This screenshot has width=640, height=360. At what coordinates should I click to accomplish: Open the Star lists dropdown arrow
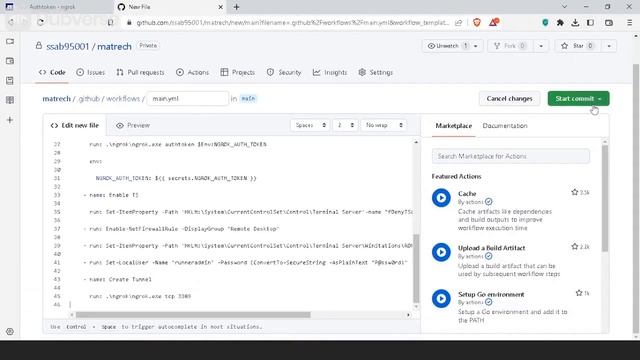[609, 46]
